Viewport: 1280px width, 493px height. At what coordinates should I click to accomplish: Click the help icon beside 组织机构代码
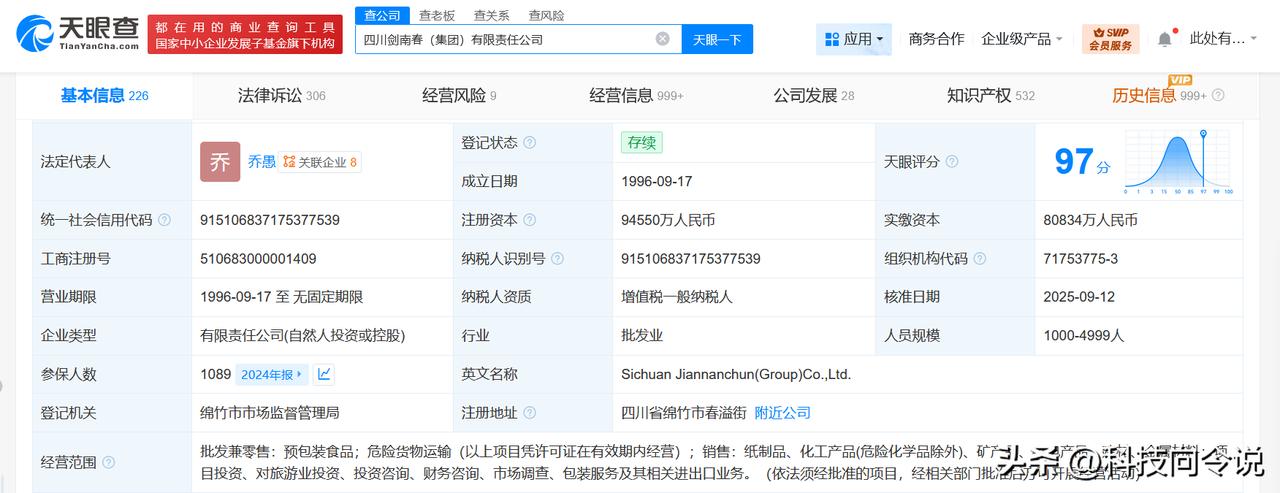(x=982, y=259)
